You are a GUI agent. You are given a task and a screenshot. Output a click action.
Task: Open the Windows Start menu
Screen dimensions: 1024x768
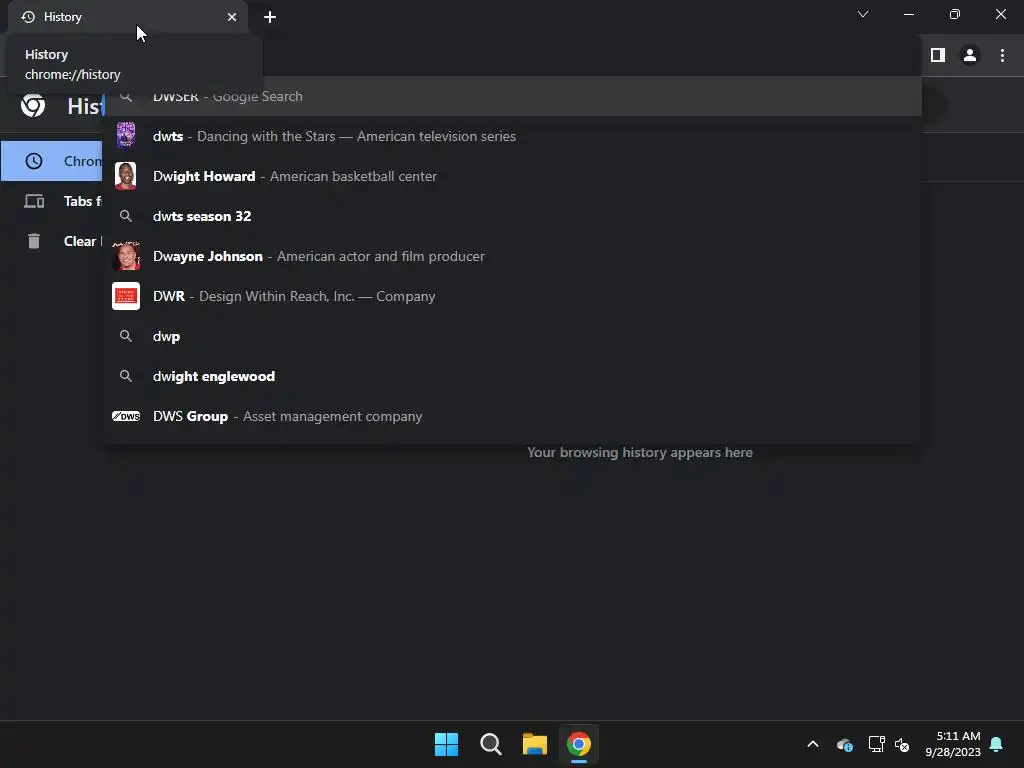pos(447,744)
